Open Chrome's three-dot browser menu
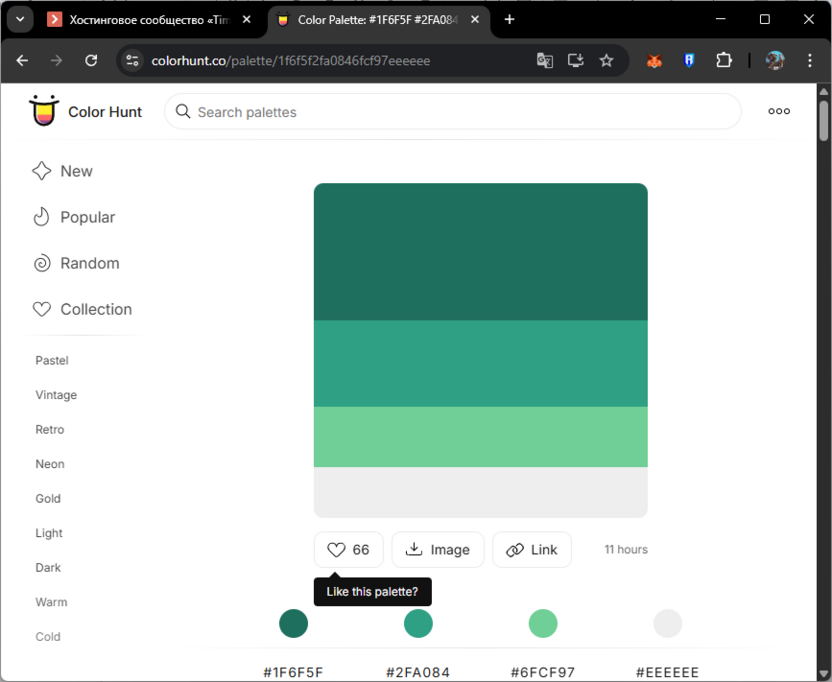Screen dimensions: 832x682 tap(811, 61)
